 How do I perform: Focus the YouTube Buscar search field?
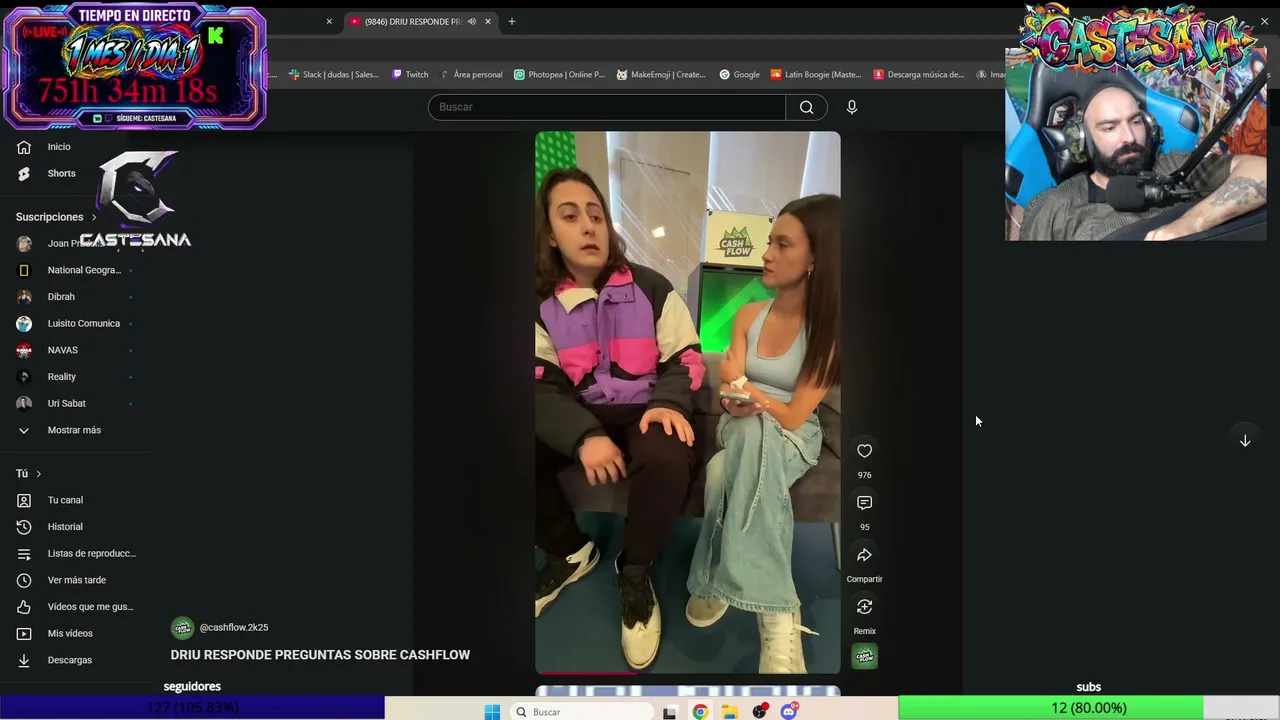(x=607, y=107)
